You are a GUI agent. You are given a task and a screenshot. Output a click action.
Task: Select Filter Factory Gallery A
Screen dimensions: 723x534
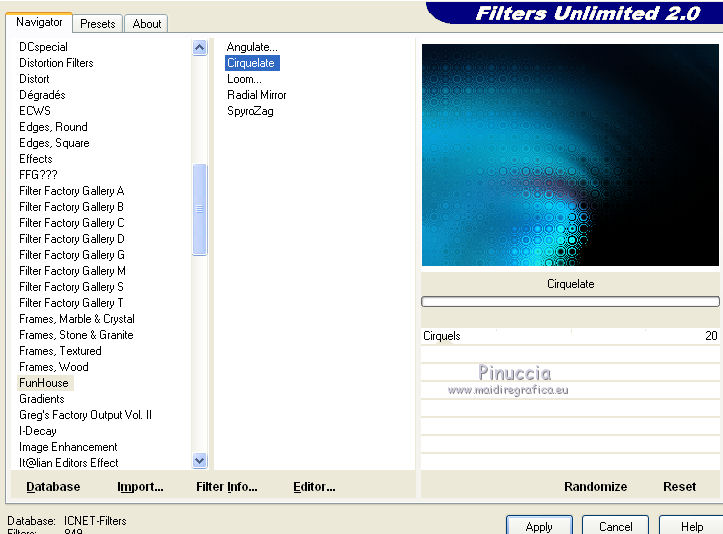pyautogui.click(x=72, y=191)
